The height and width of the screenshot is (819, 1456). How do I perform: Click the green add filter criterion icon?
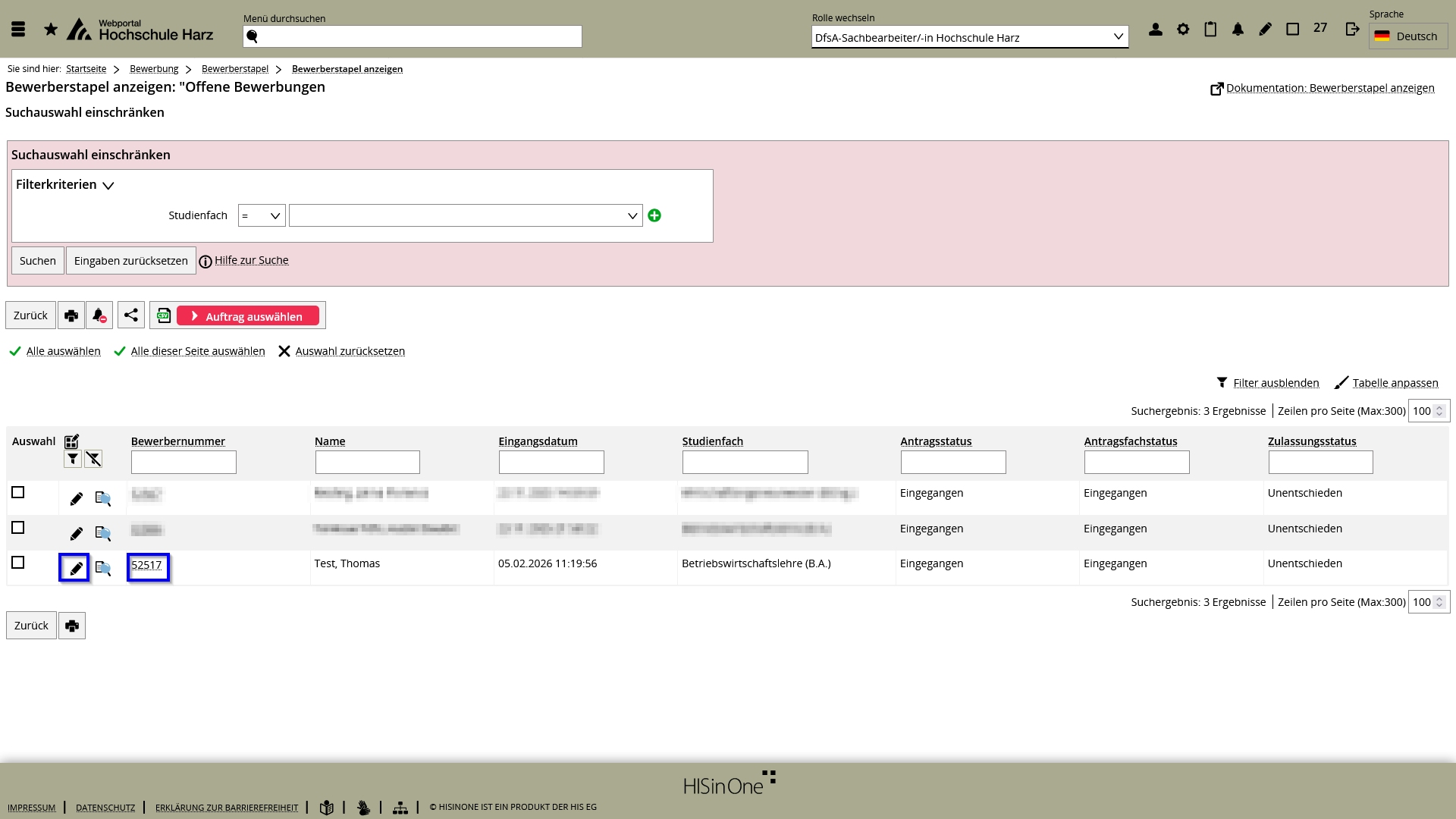654,215
